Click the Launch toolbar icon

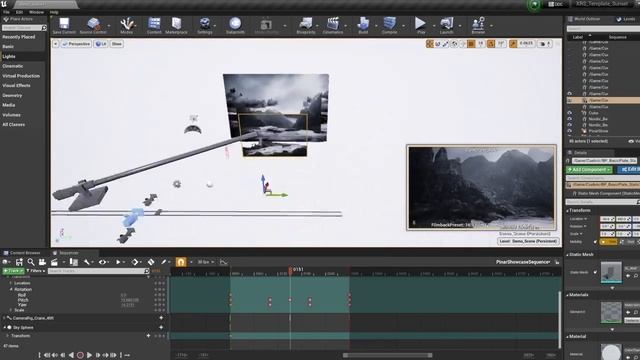coord(447,25)
